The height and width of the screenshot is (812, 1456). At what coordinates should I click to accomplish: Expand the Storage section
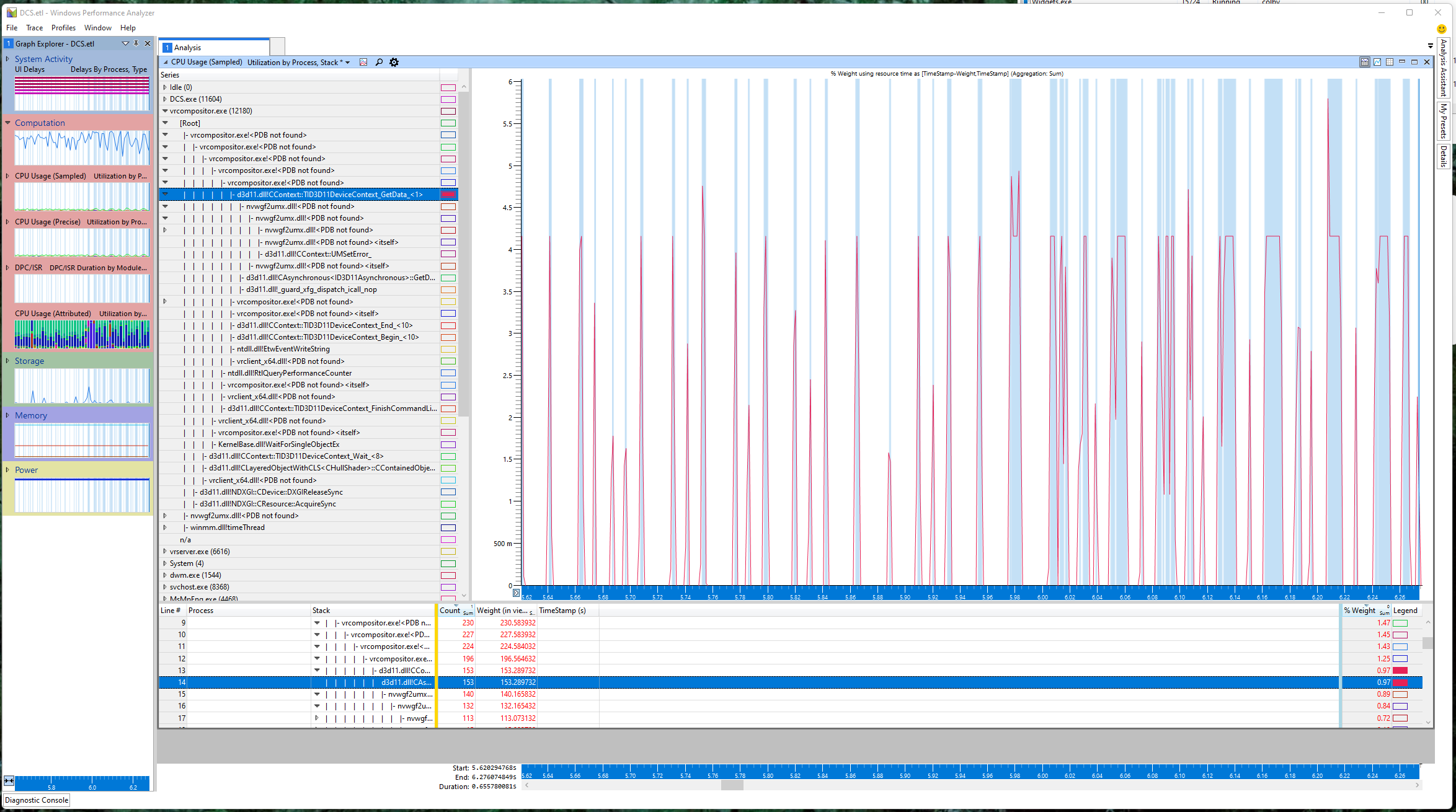tap(7, 361)
